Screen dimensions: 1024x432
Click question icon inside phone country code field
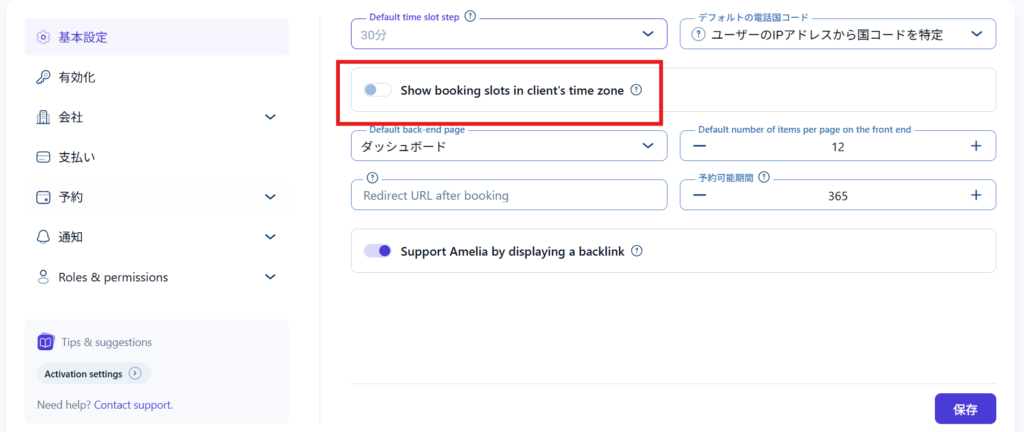click(698, 35)
